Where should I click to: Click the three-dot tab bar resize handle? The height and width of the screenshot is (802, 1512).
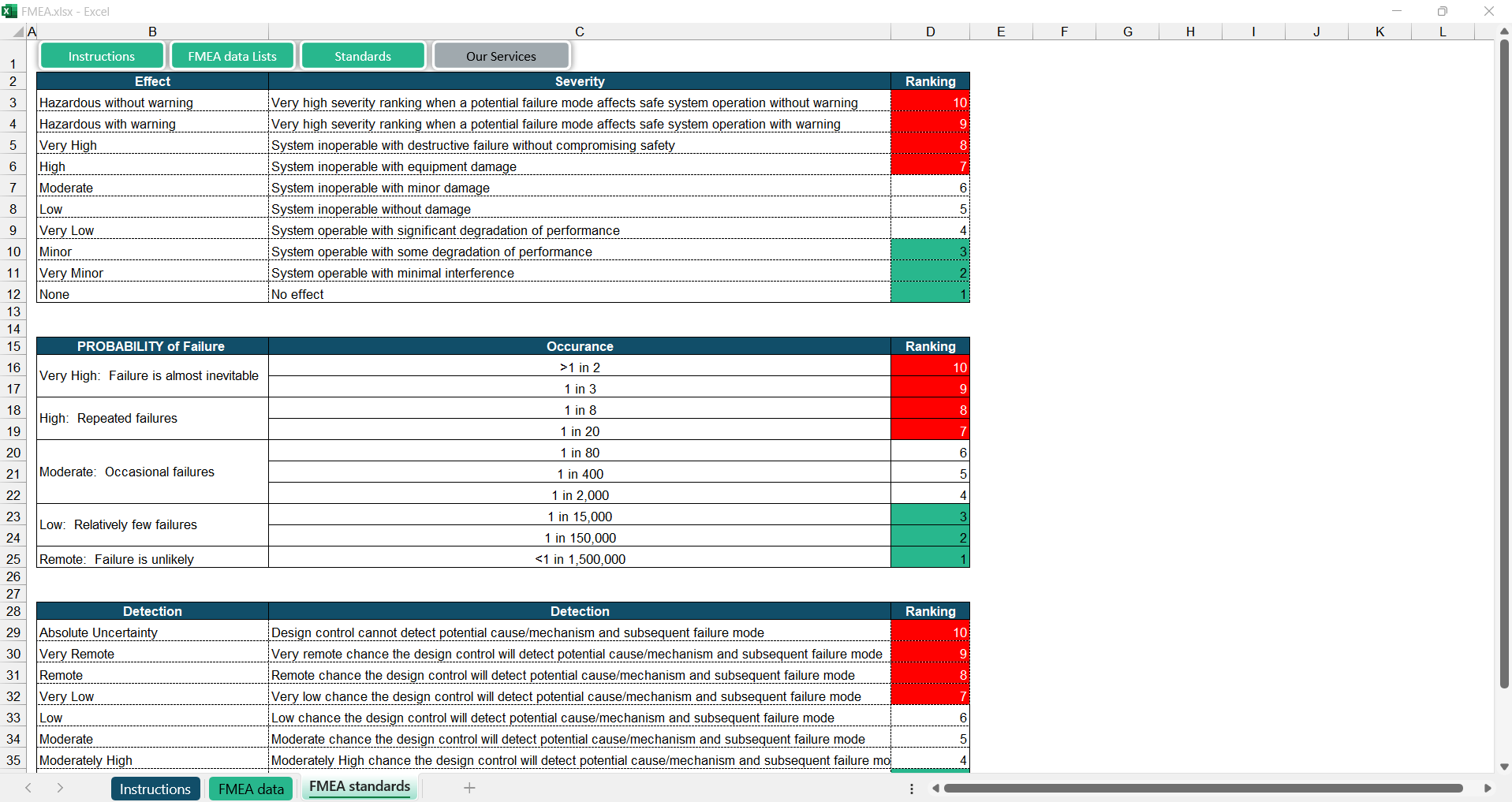coord(912,789)
